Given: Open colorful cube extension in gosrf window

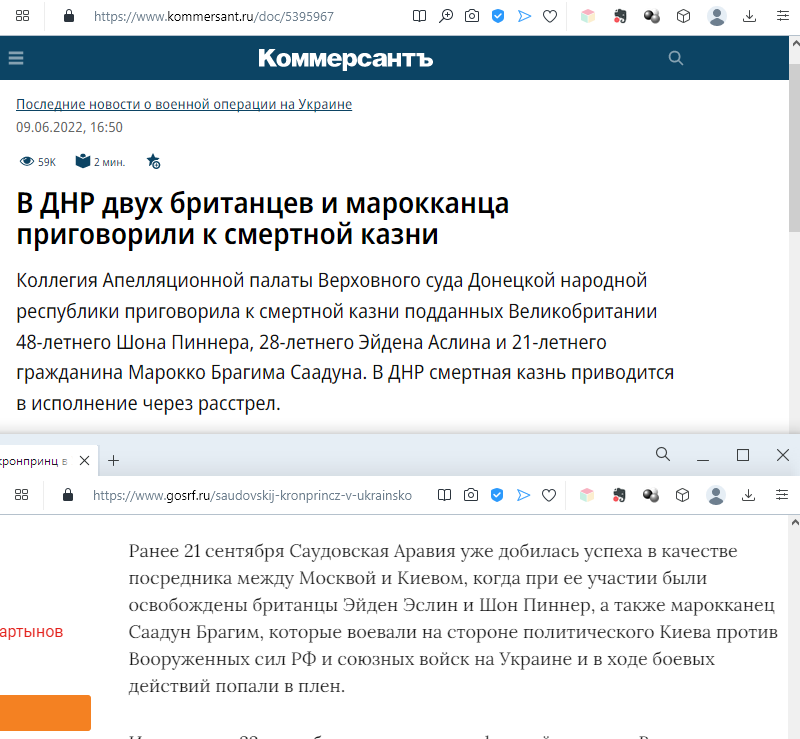Looking at the screenshot, I should pyautogui.click(x=587, y=495).
